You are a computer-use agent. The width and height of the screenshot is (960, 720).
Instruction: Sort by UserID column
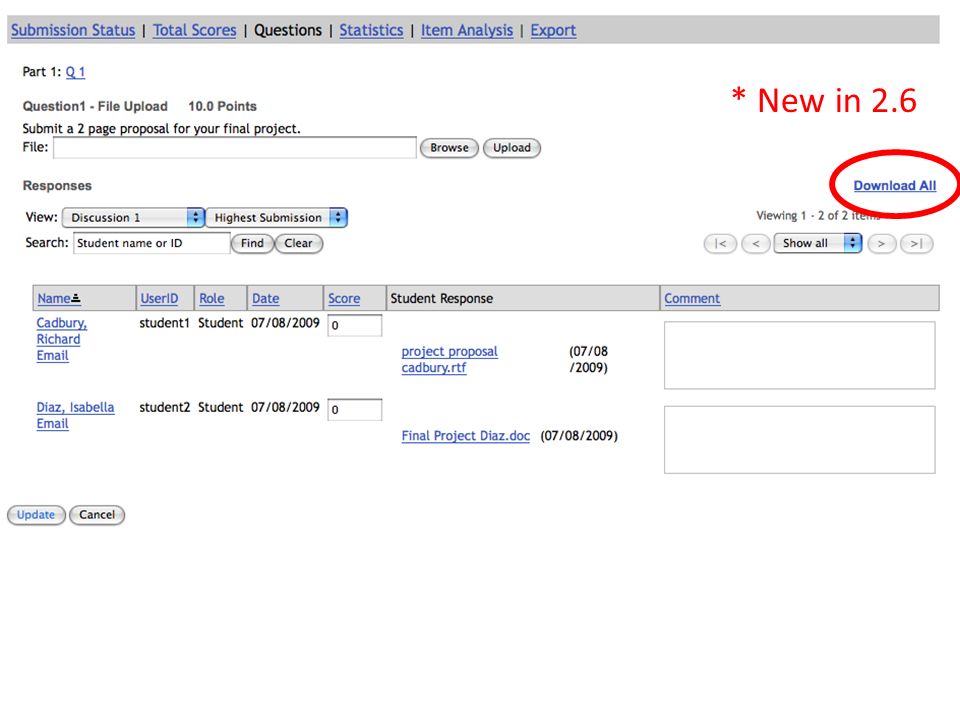159,298
